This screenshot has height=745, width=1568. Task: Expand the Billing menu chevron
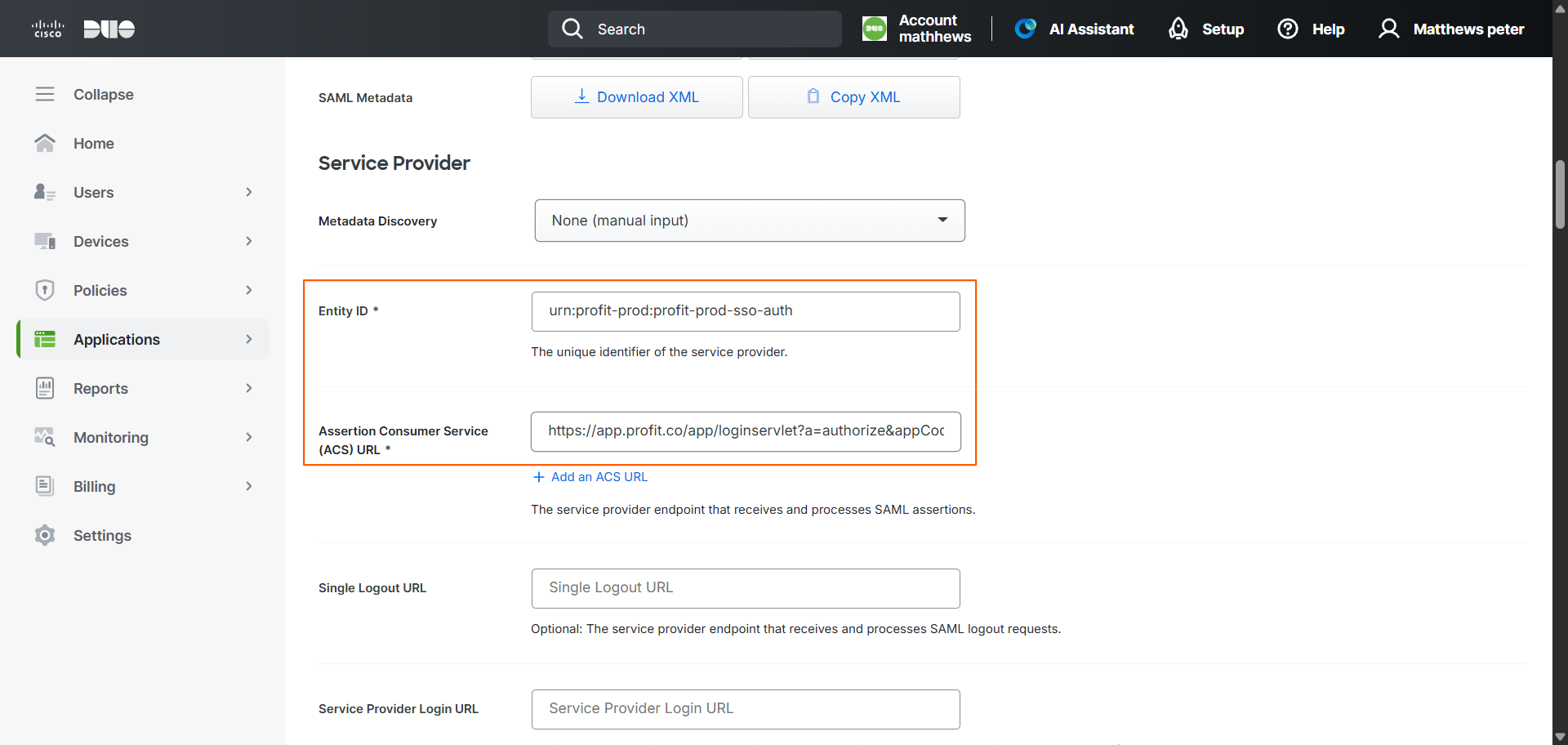click(249, 486)
